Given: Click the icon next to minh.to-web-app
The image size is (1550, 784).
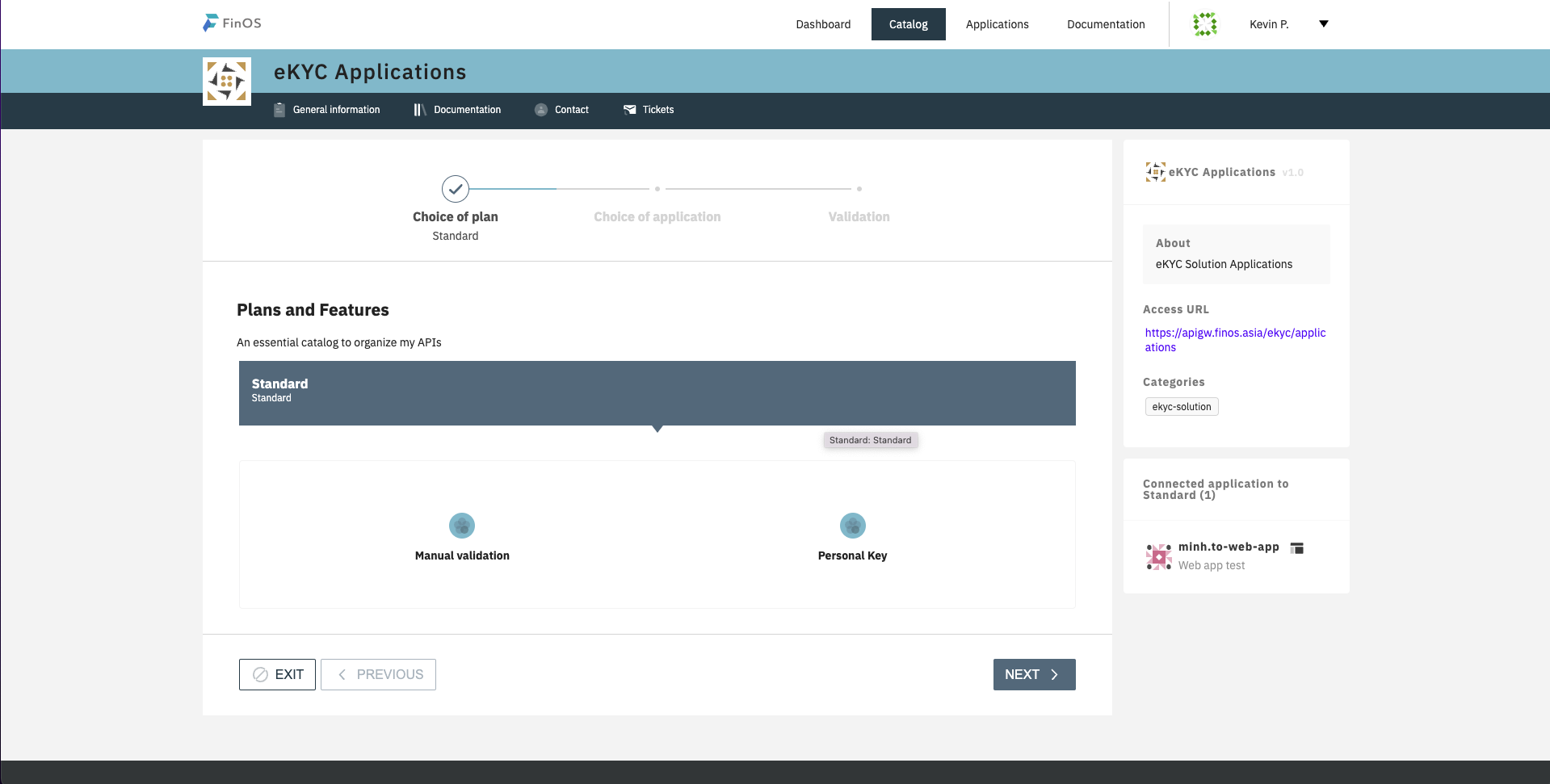Looking at the screenshot, I should (x=1297, y=548).
